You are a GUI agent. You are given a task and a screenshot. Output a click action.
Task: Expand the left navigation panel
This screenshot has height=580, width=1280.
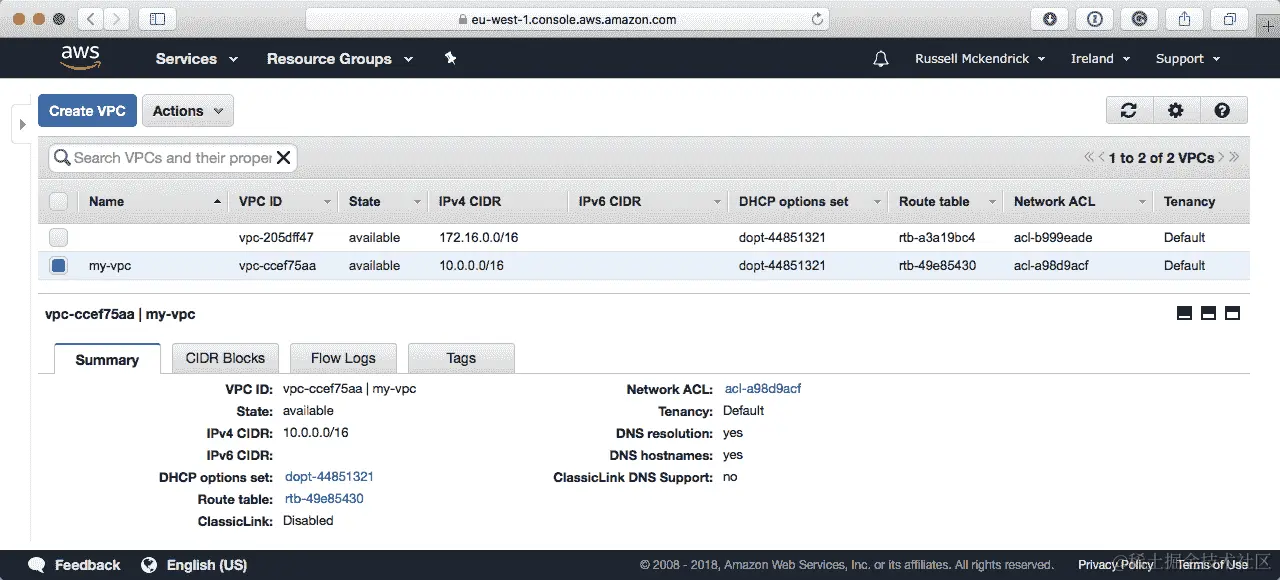point(22,124)
